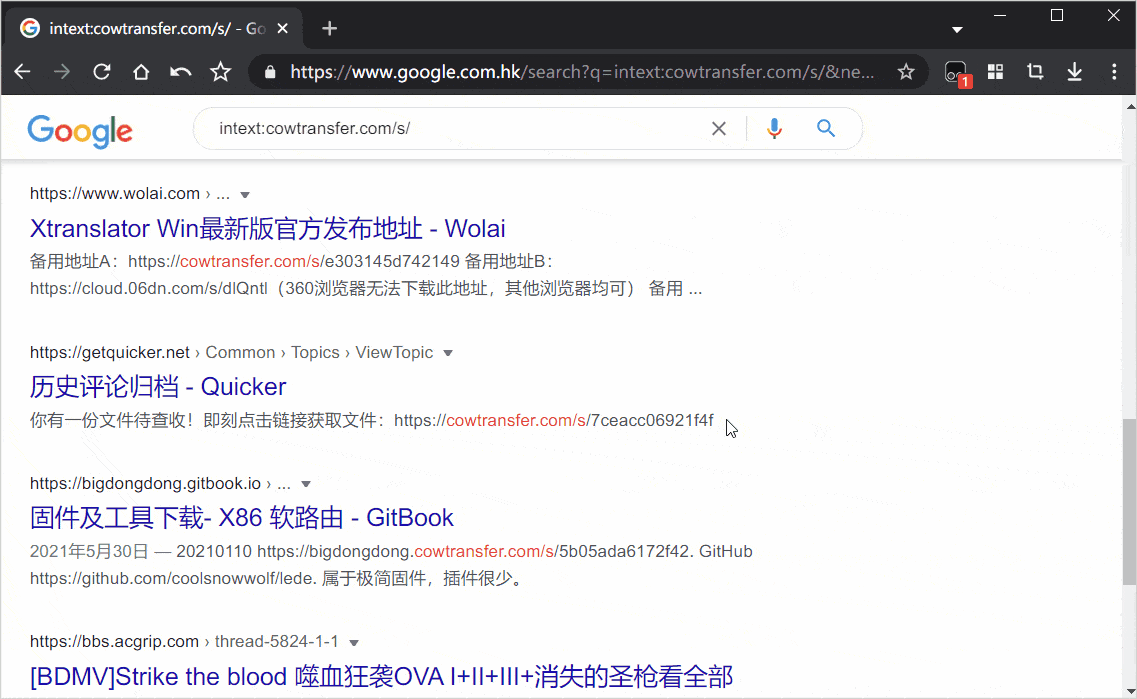Start voice search with microphone icon
Image resolution: width=1137 pixels, height=699 pixels.
774,128
